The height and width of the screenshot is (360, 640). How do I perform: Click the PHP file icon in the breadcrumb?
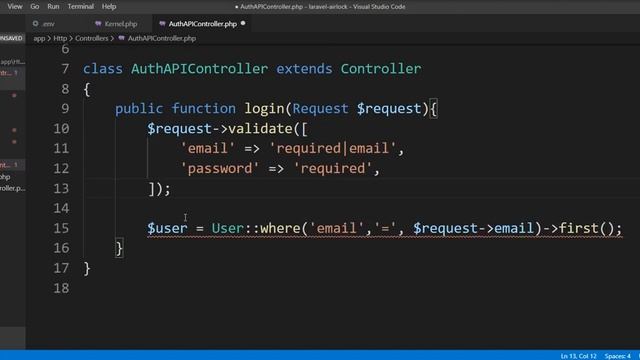[121, 38]
